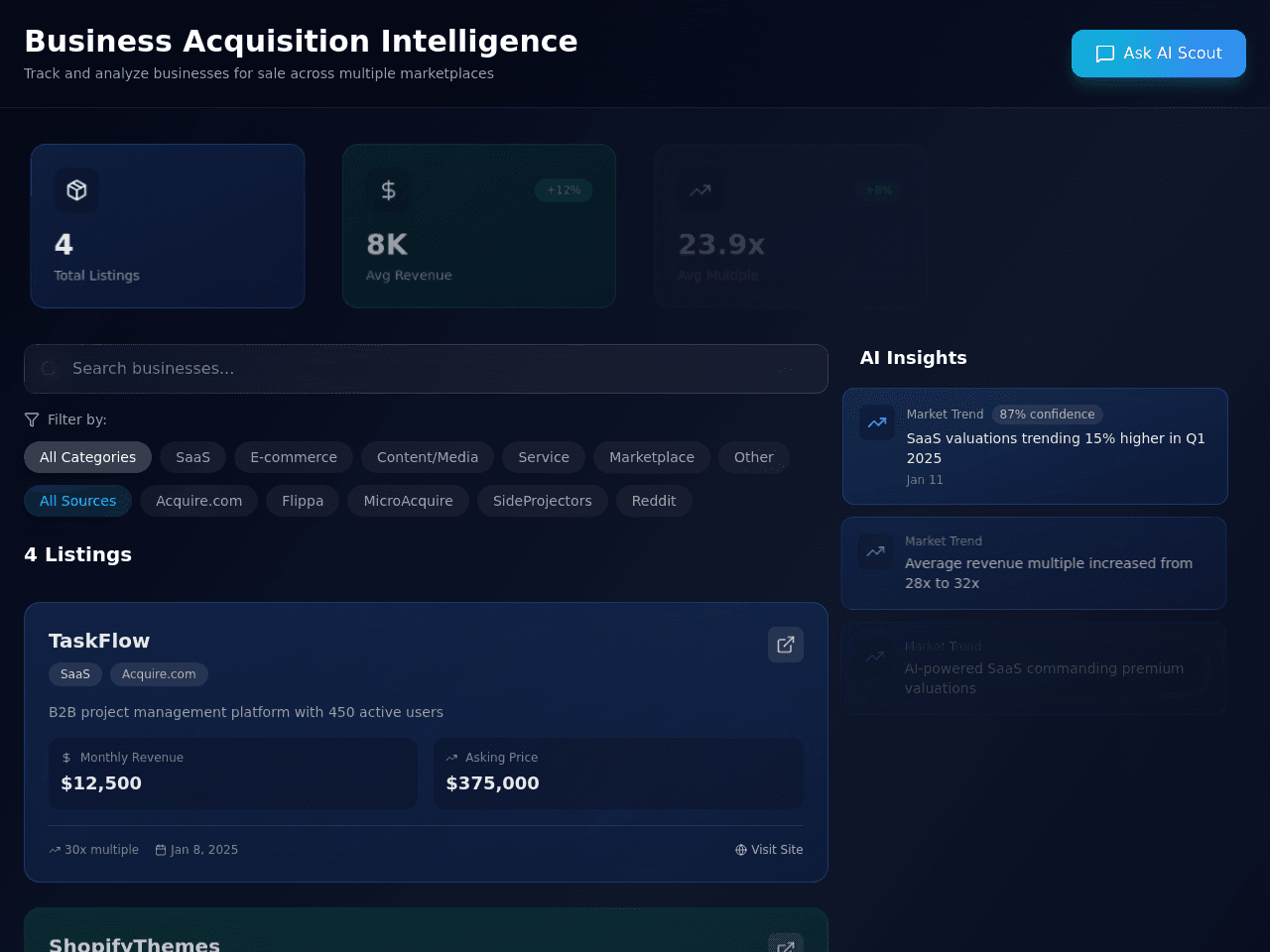Click the 4 Listings heading

[77, 554]
